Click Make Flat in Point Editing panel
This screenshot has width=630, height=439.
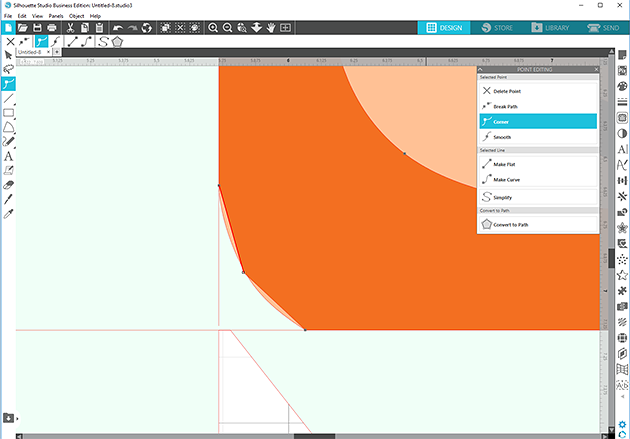538,164
